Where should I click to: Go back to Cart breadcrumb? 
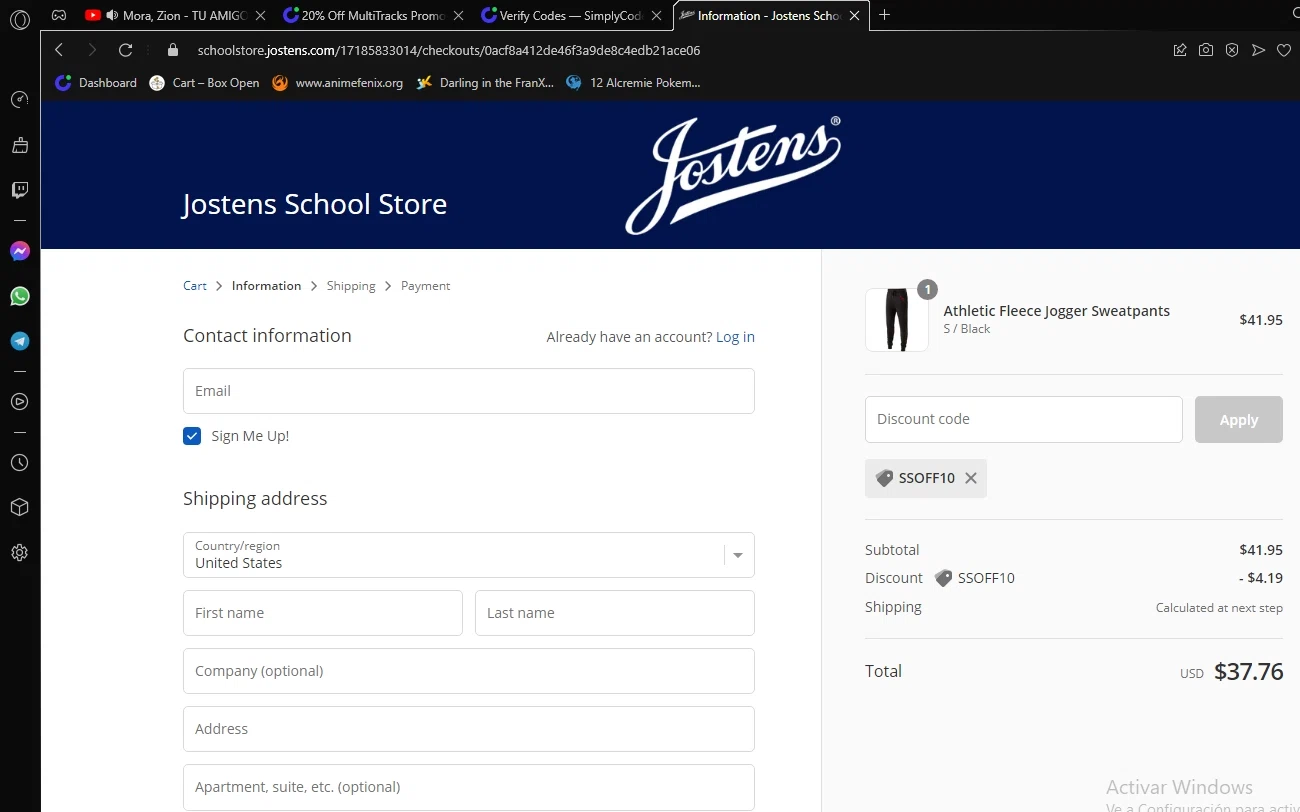pos(195,286)
